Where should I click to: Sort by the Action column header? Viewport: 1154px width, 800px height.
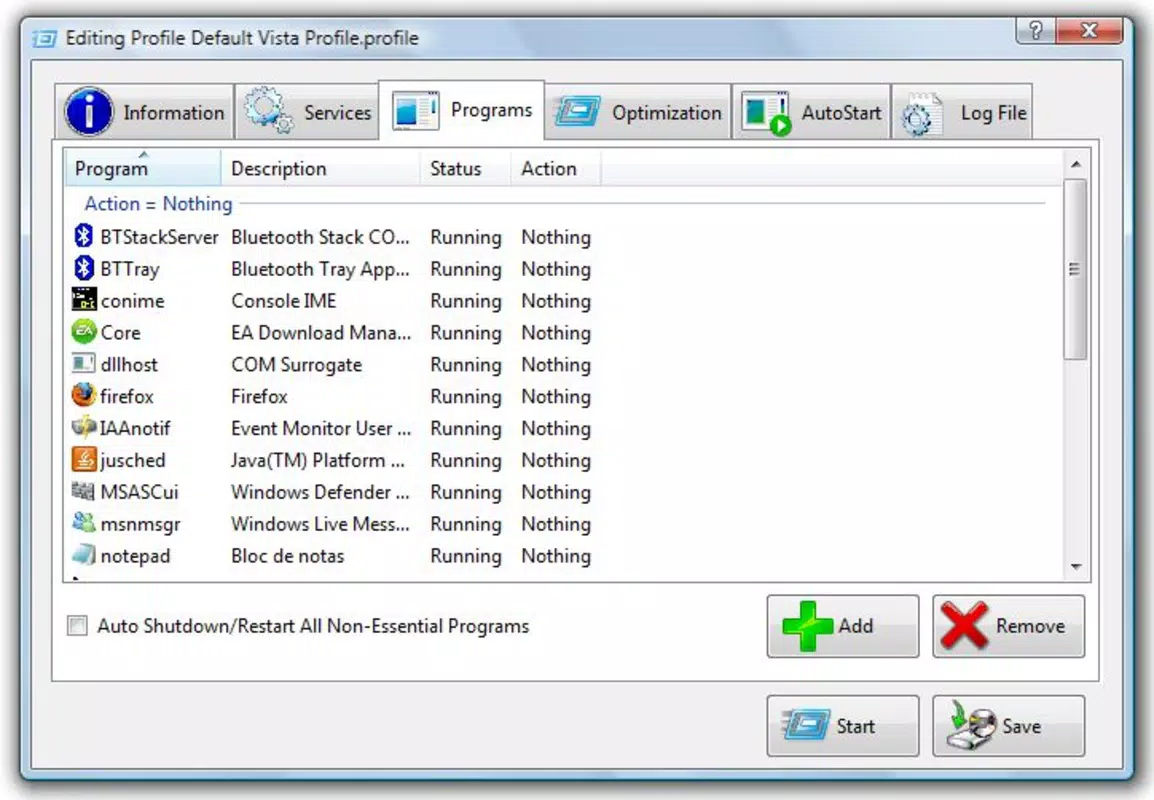pyautogui.click(x=556, y=168)
